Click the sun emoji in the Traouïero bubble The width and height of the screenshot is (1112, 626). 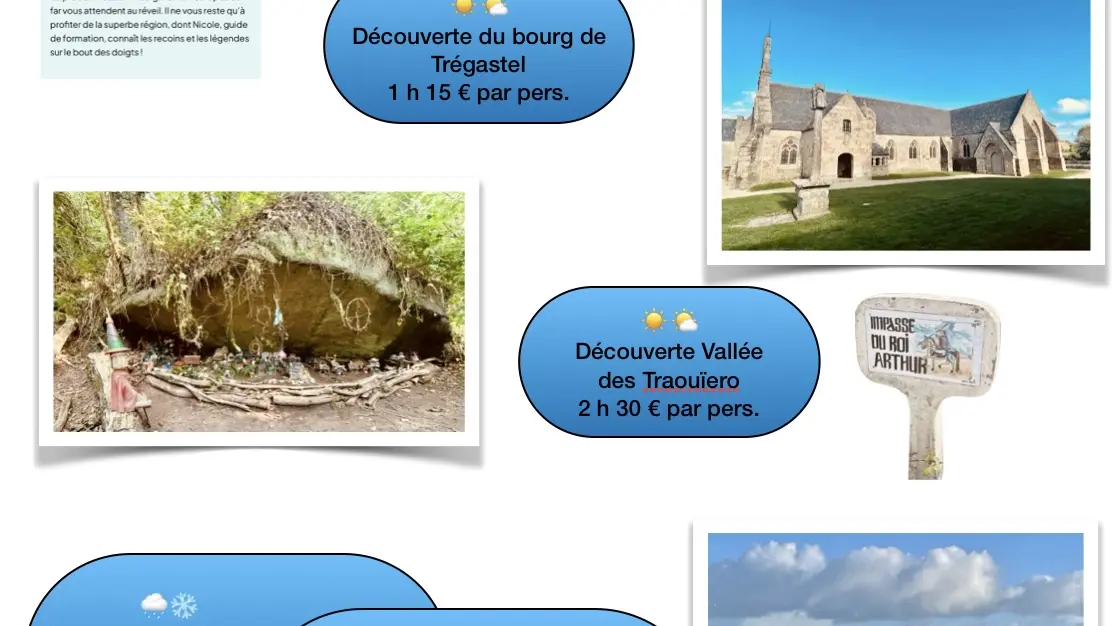pyautogui.click(x=652, y=322)
